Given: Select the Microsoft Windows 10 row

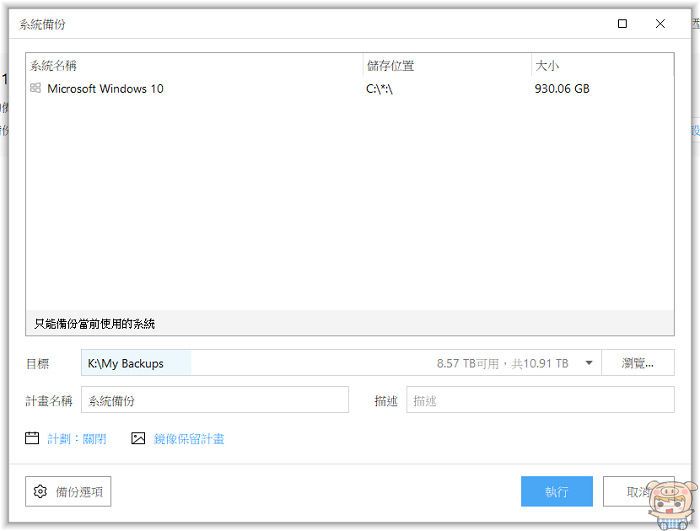Looking at the screenshot, I should (x=350, y=88).
